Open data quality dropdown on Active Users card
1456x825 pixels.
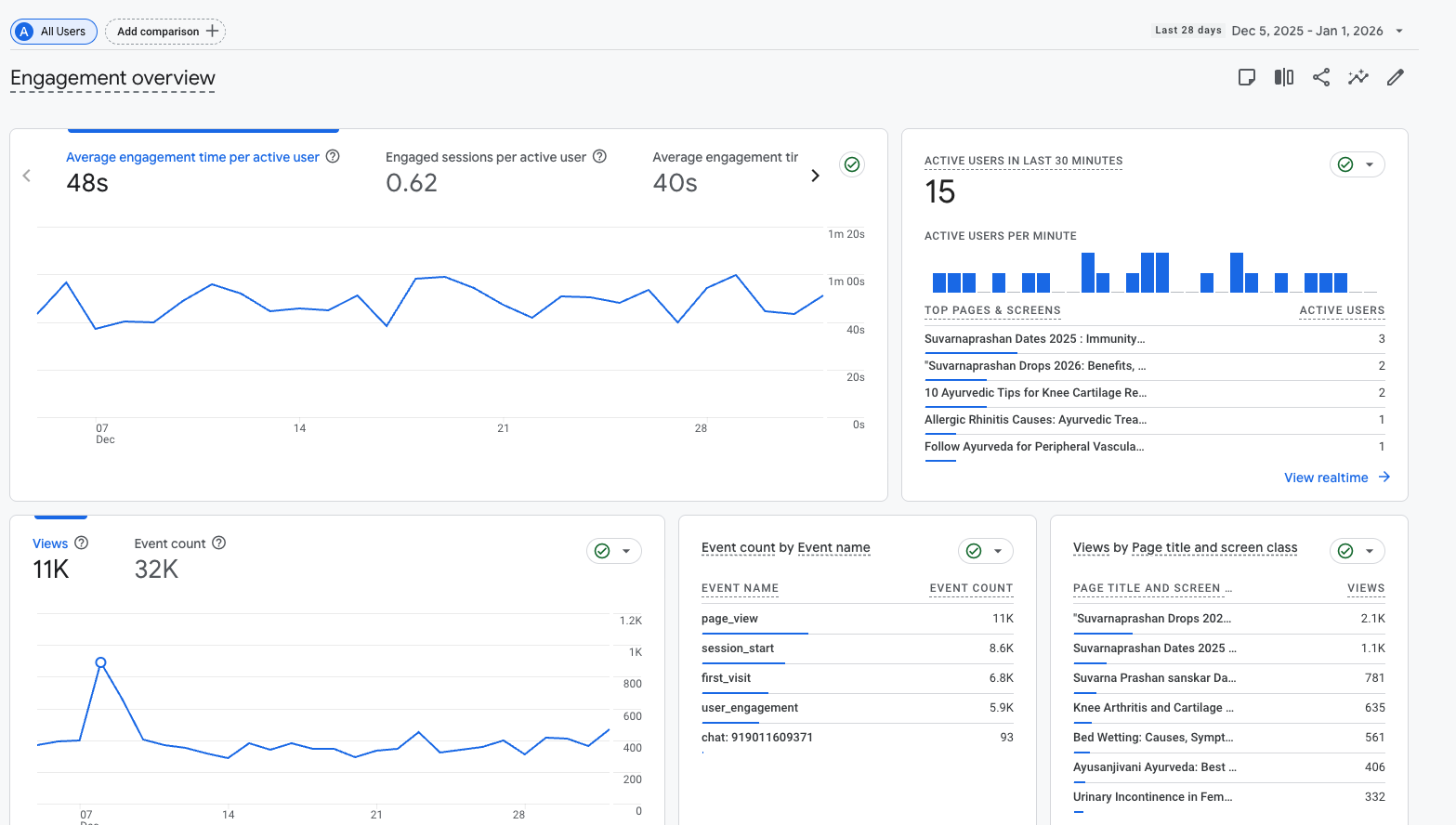click(1358, 164)
